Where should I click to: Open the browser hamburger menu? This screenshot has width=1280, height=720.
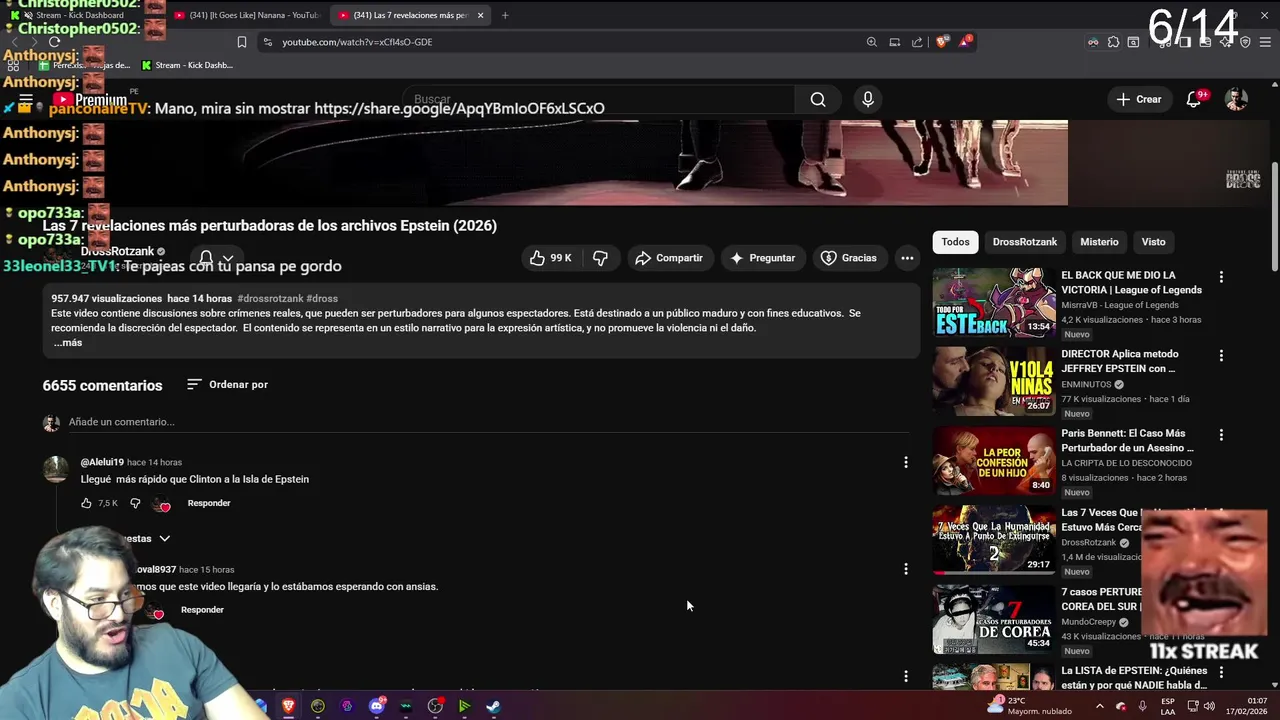pyautogui.click(x=1266, y=42)
